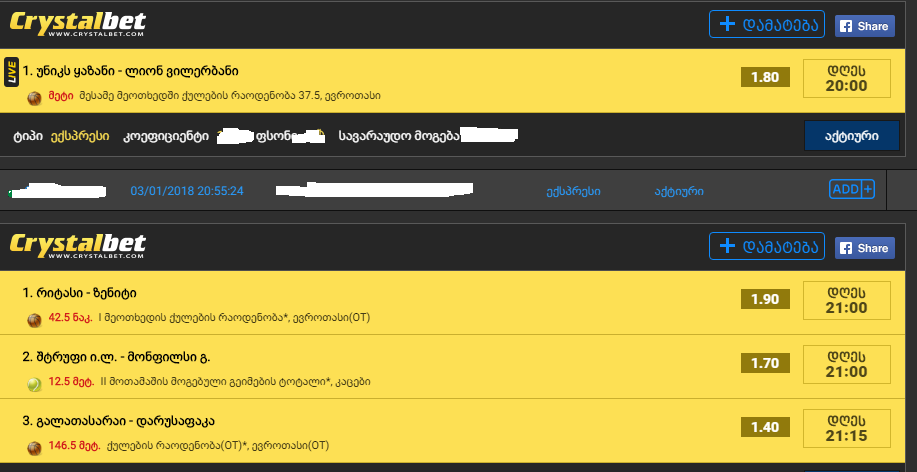Click the Crystalbet logo in the top slip
Screen dimensions: 917x472
point(77,25)
